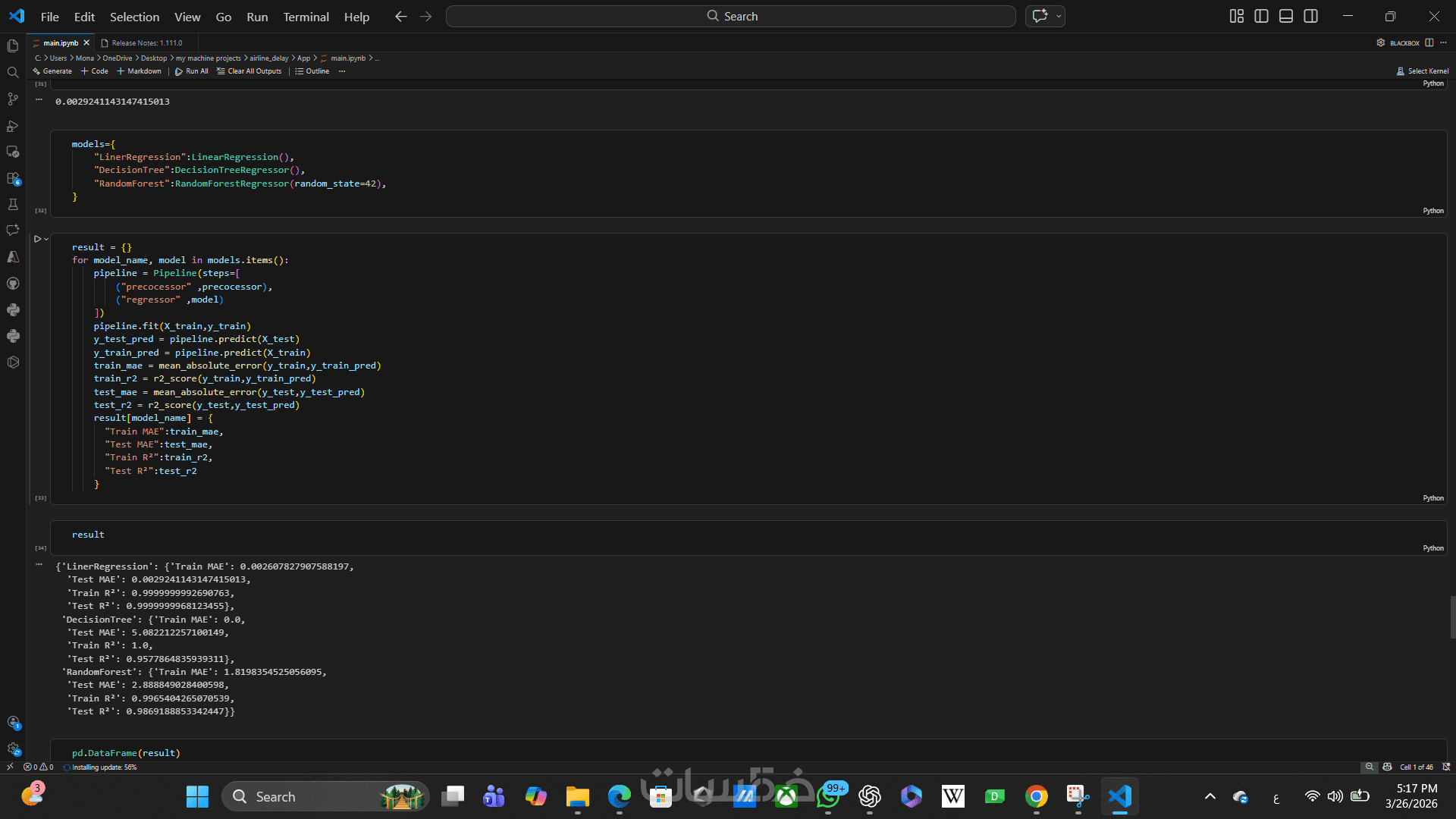
Task: Open the Testing flask icon
Action: coord(13,205)
